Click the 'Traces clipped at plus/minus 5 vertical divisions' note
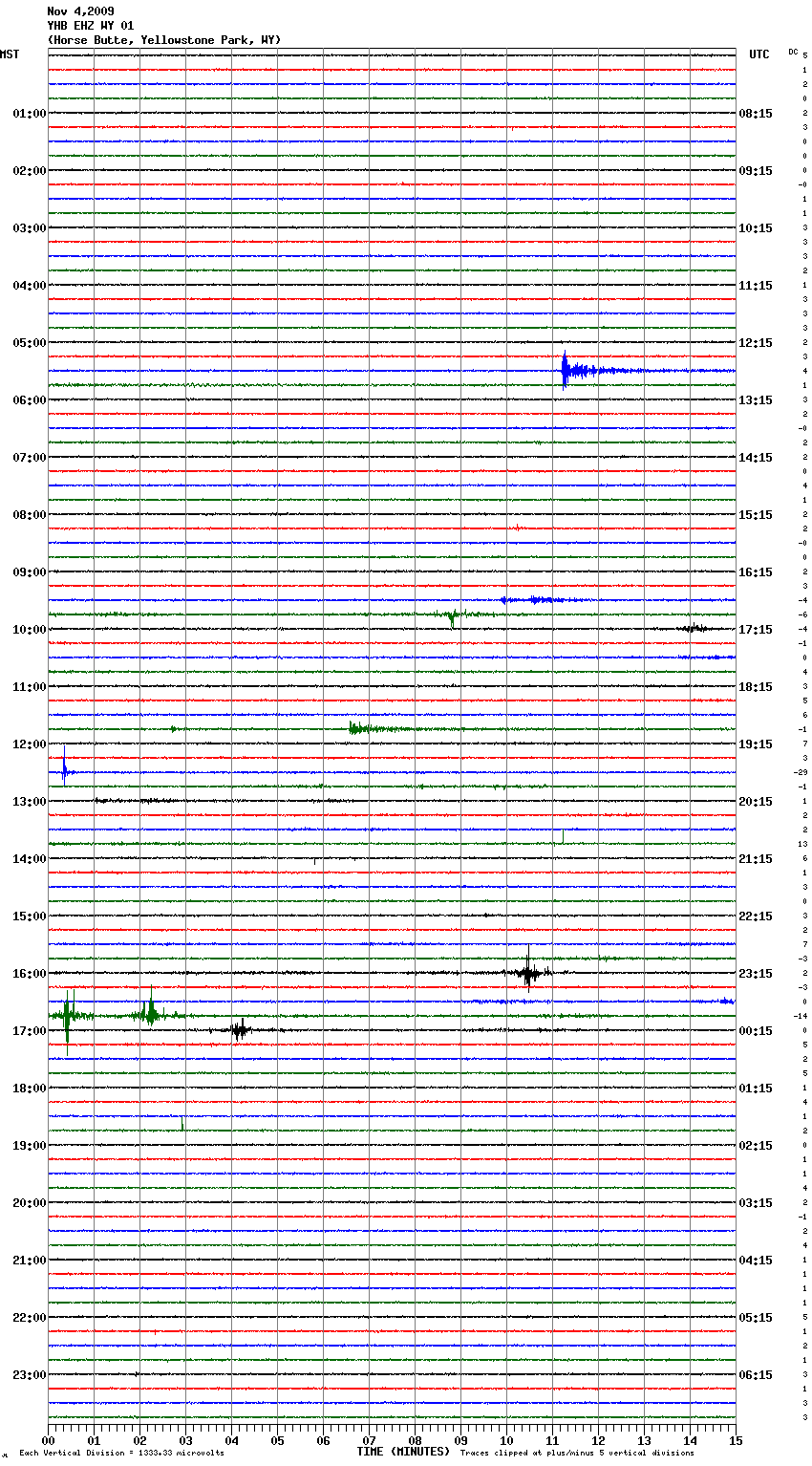 (577, 1453)
